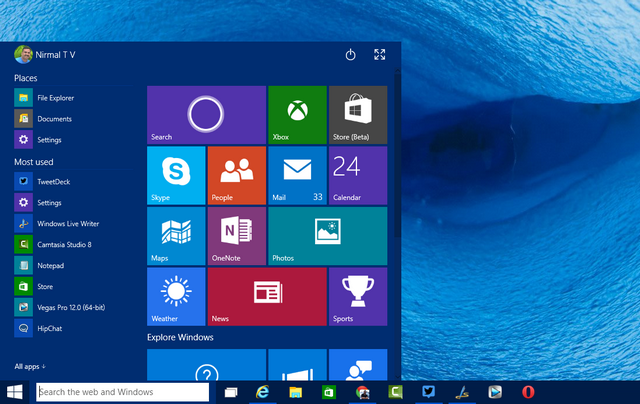
Task: Launch Opera from the taskbar
Action: tap(528, 392)
